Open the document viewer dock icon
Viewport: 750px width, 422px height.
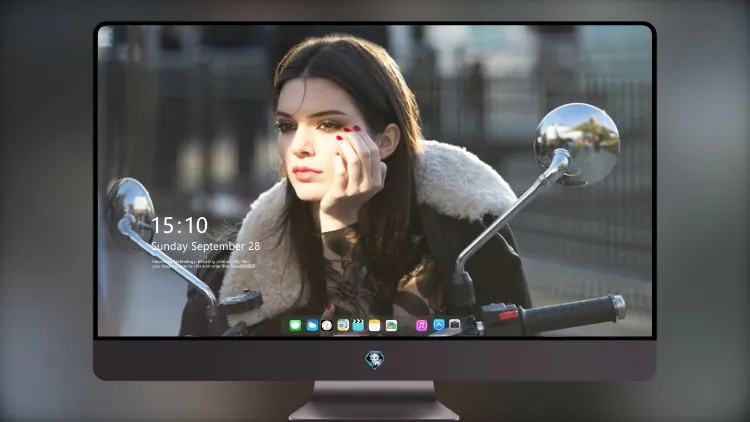[x=343, y=325]
